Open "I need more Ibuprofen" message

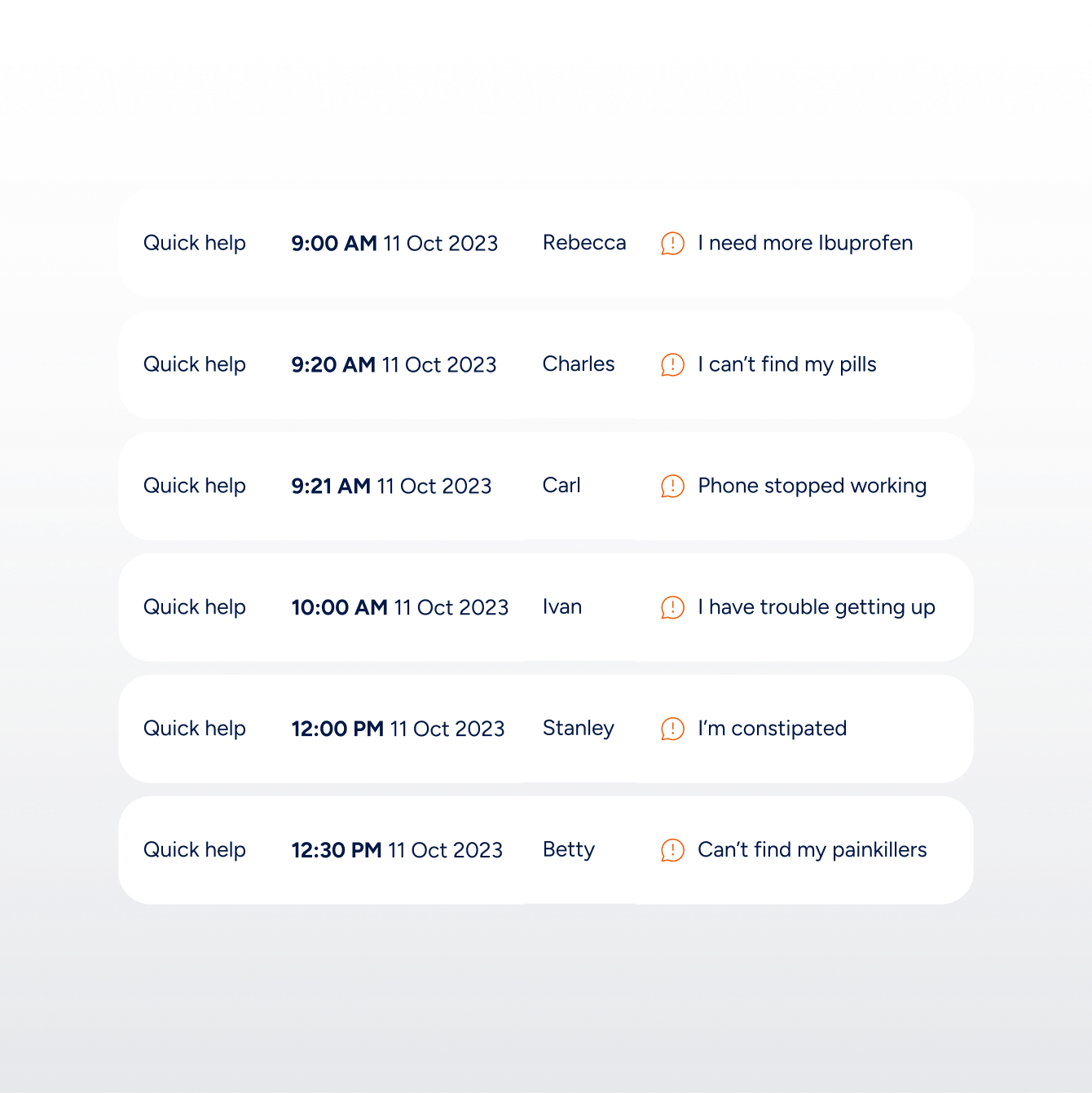[x=805, y=243]
